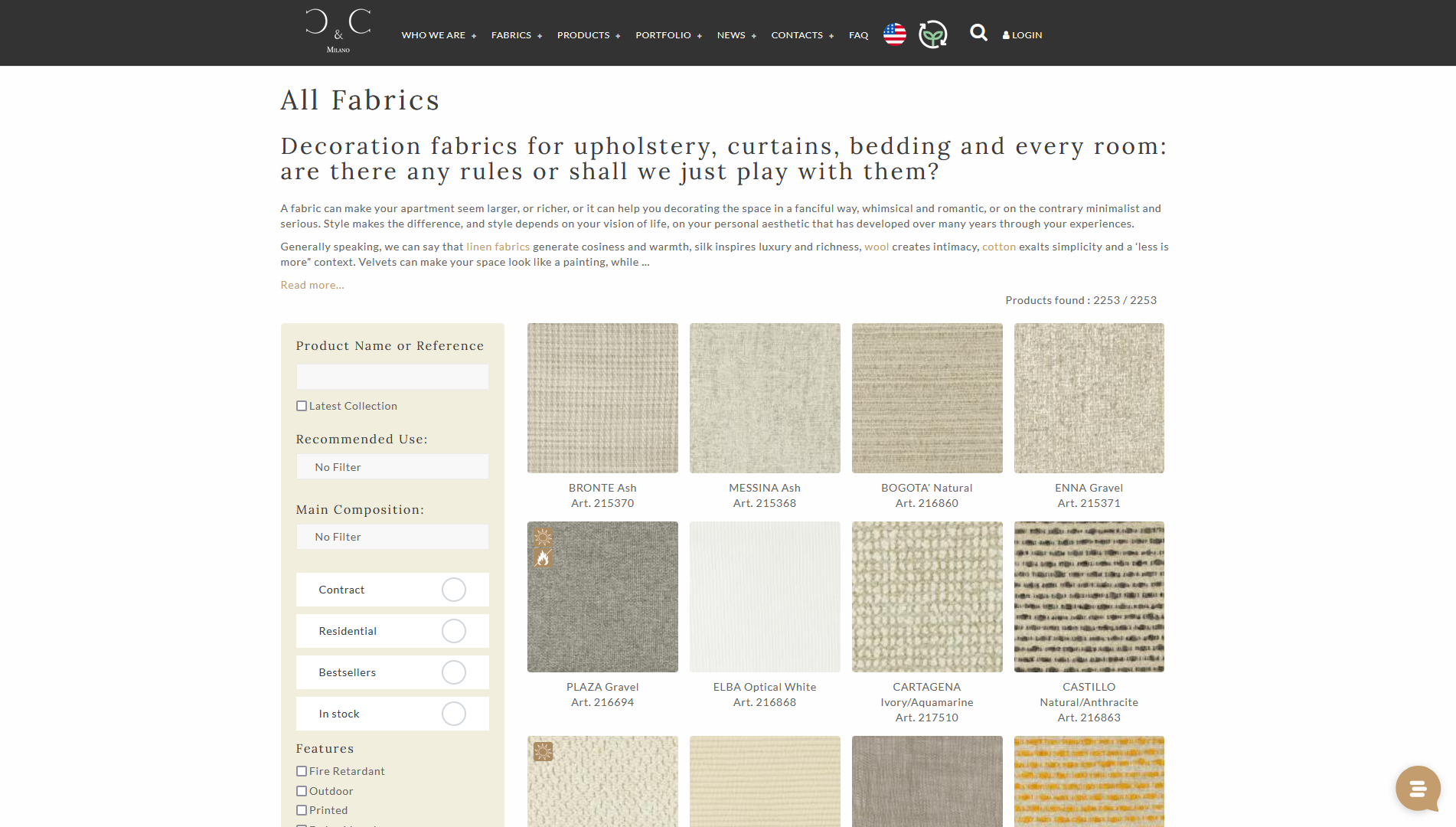Click the green eco leaf icon
The image size is (1456, 827).
pyautogui.click(x=932, y=34)
